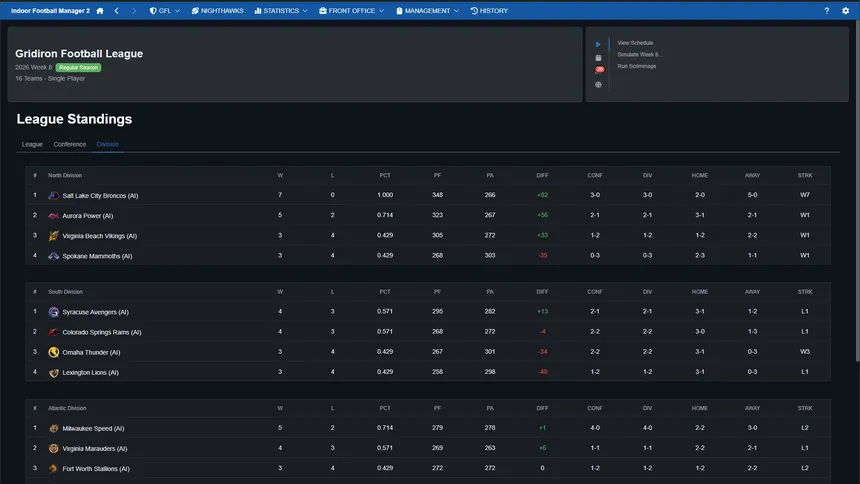Expand the Front Office menu

(x=352, y=10)
